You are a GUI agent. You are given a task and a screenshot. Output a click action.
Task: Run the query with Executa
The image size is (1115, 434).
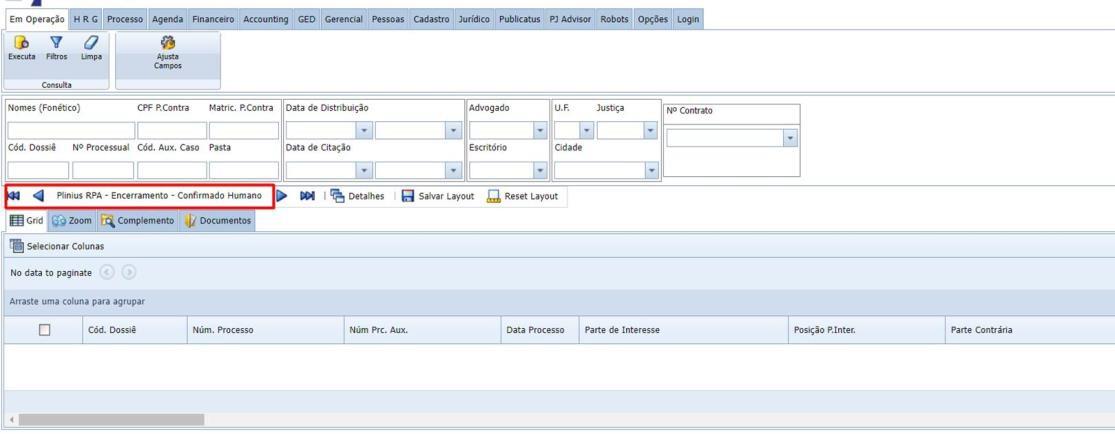point(21,48)
